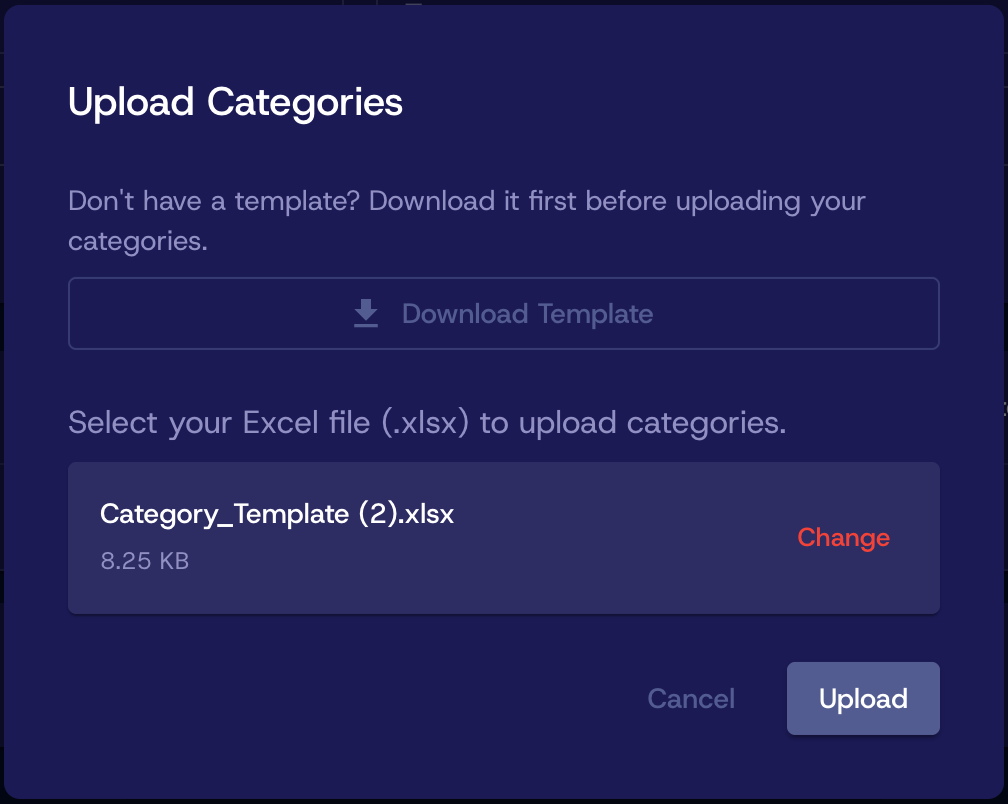Click the word "categories." in the description

138,241
